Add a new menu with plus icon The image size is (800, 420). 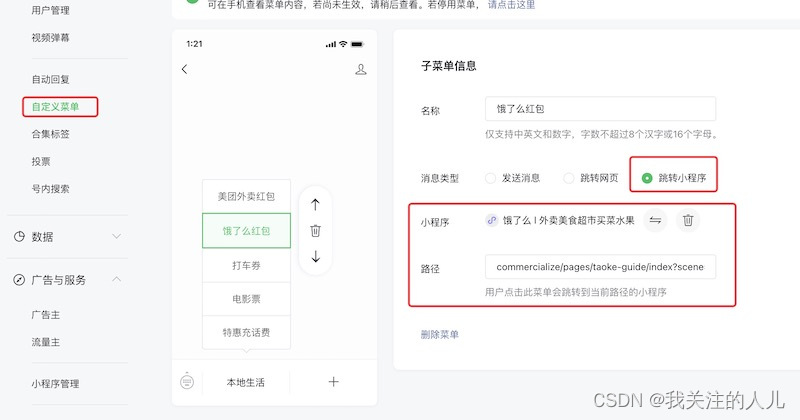pos(333,382)
